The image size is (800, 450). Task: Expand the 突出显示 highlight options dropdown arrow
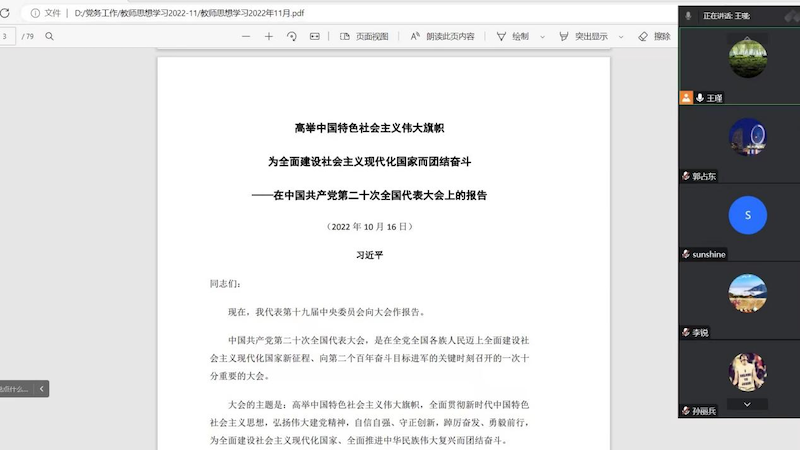(620, 36)
